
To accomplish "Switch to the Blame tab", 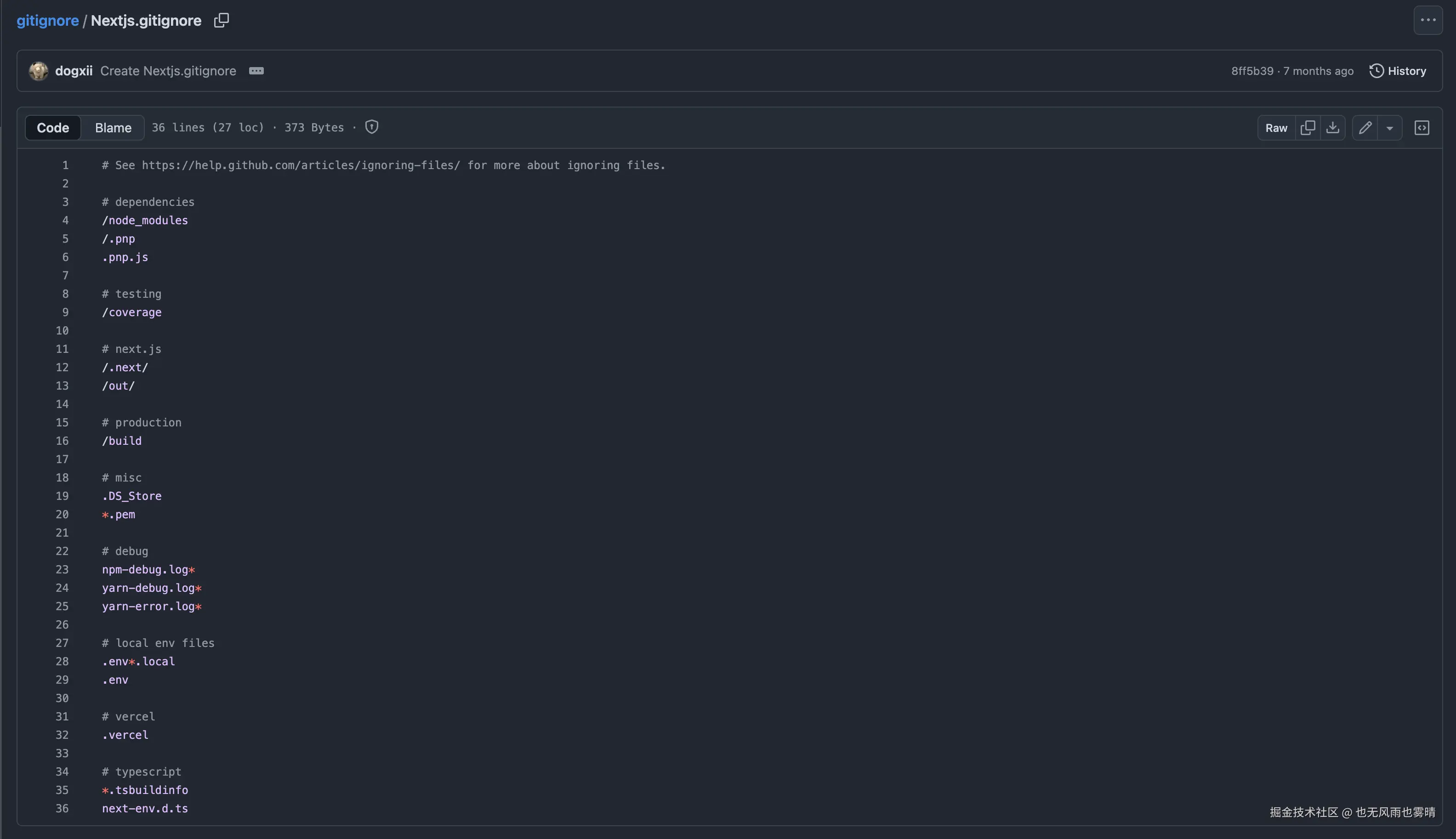I will click(113, 128).
